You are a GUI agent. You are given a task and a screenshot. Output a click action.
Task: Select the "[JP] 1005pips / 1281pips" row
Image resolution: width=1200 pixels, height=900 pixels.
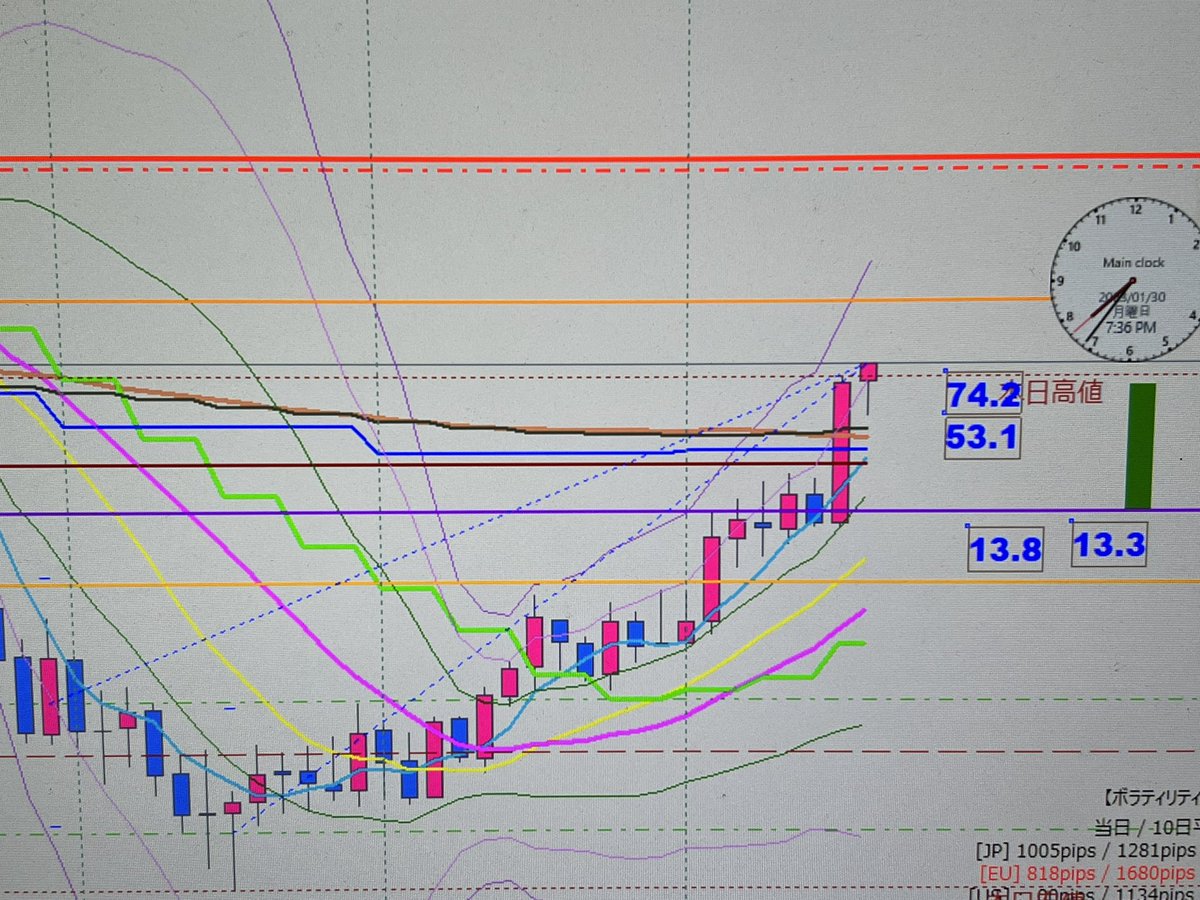coord(1087,851)
